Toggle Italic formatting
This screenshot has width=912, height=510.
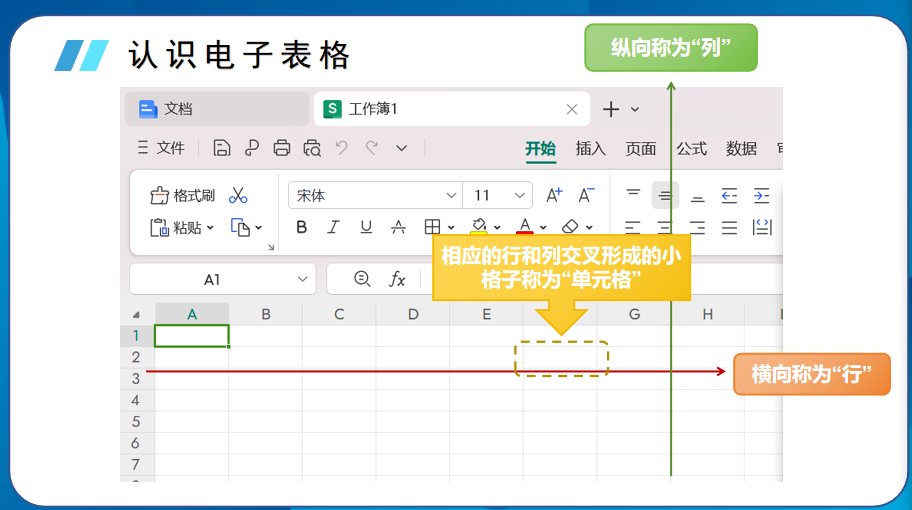coord(334,227)
